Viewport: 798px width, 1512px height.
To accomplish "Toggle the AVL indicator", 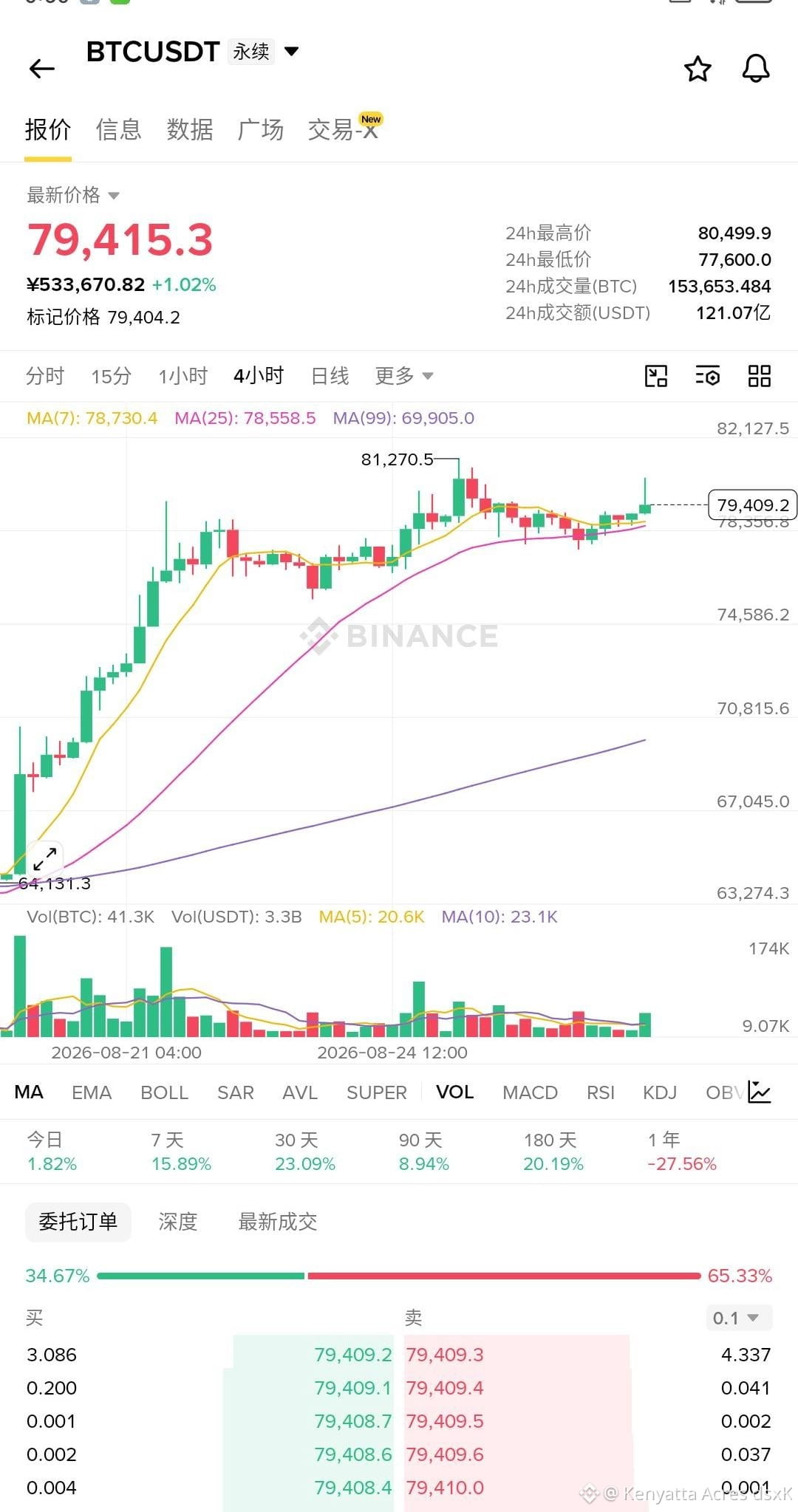I will pos(300,1092).
